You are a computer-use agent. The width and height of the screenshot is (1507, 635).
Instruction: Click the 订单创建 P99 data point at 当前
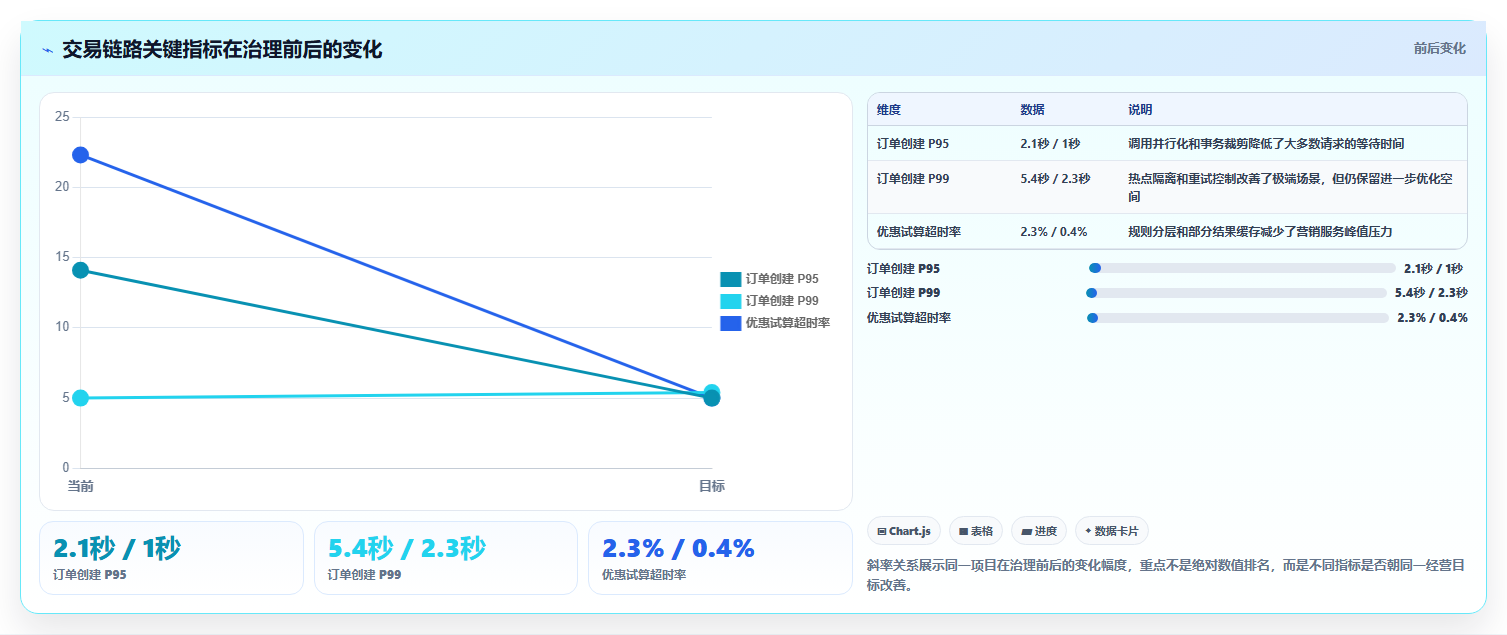pos(80,398)
